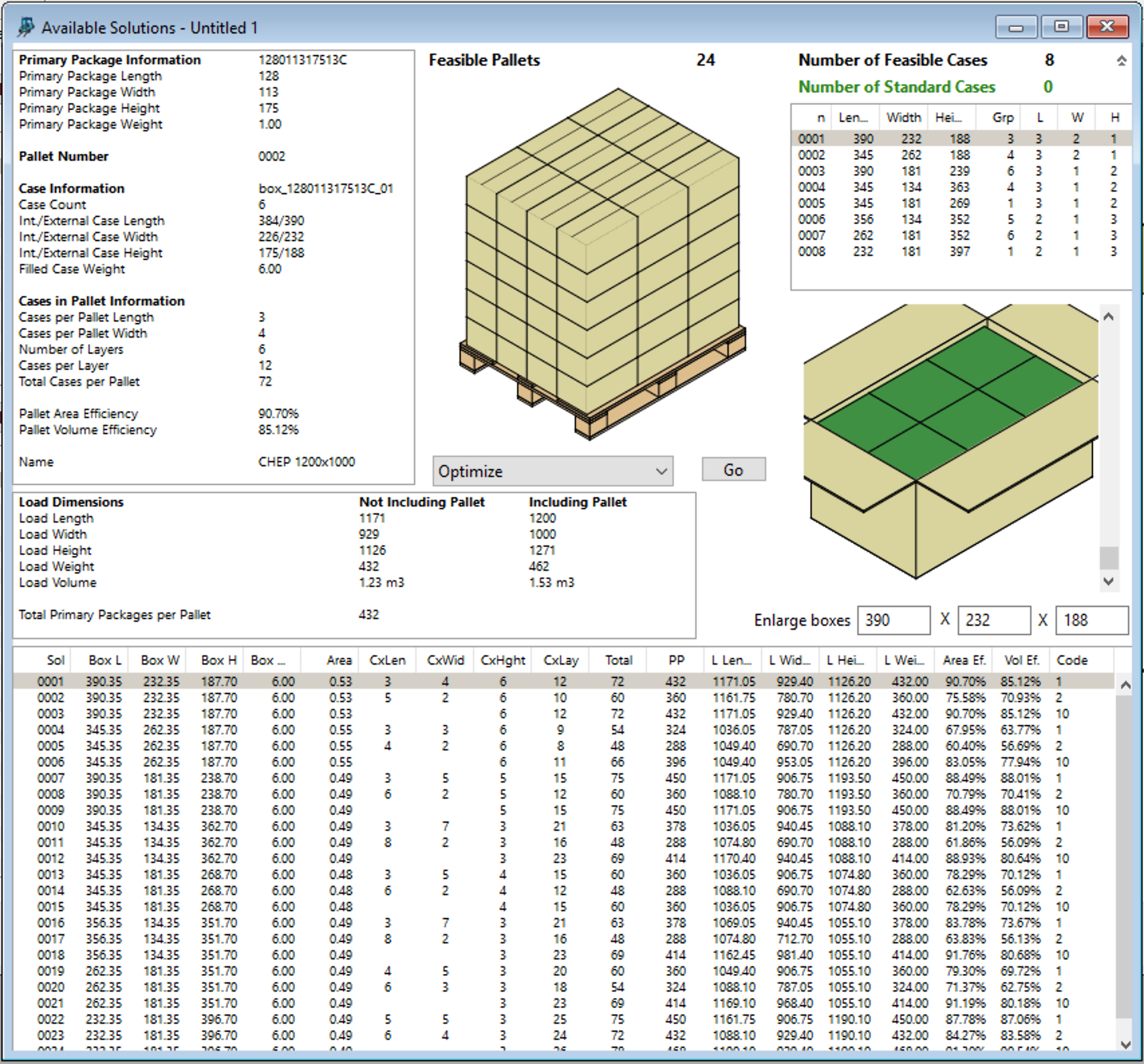Sort solutions by CxHght column
The height and width of the screenshot is (1064, 1144).
coord(503,660)
